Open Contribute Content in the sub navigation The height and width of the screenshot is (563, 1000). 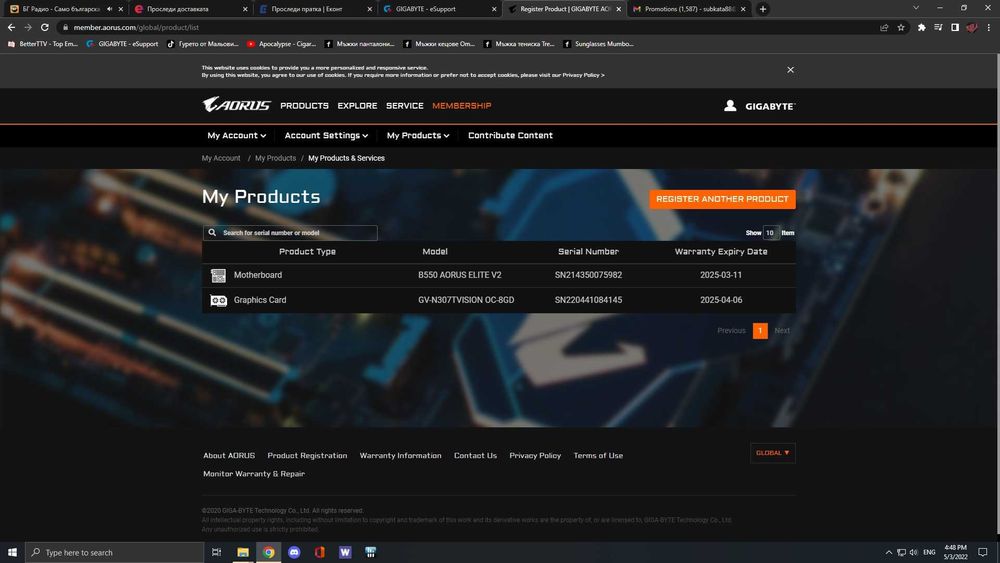pos(510,135)
